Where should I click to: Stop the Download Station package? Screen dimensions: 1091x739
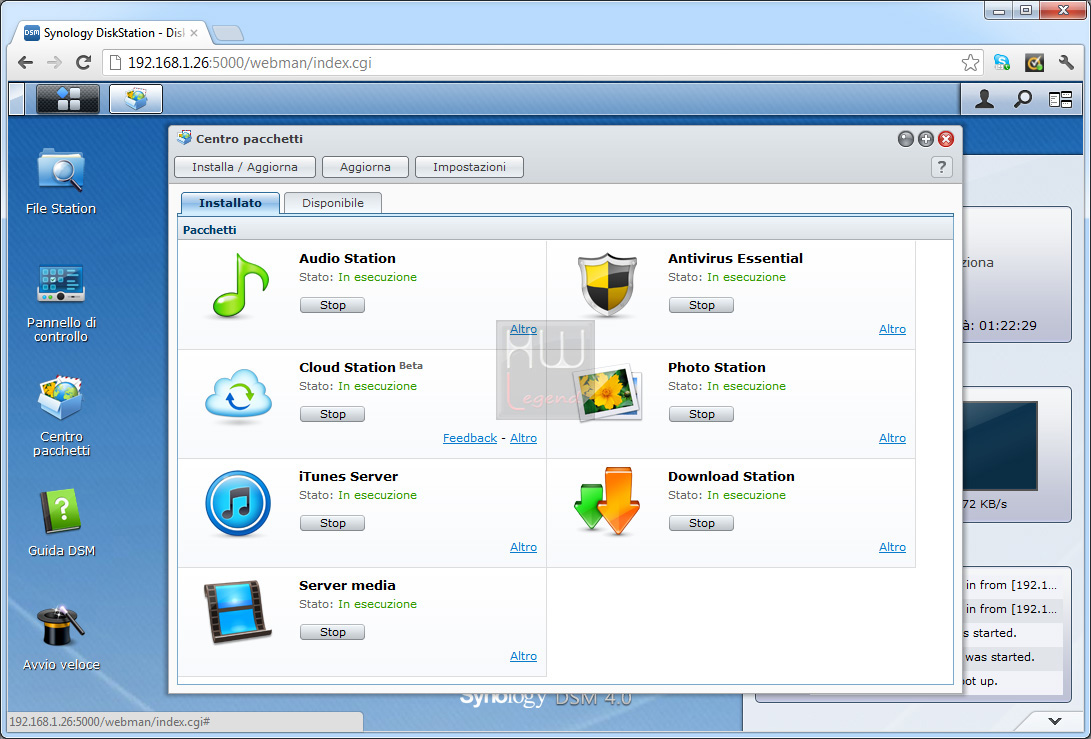[x=701, y=523]
